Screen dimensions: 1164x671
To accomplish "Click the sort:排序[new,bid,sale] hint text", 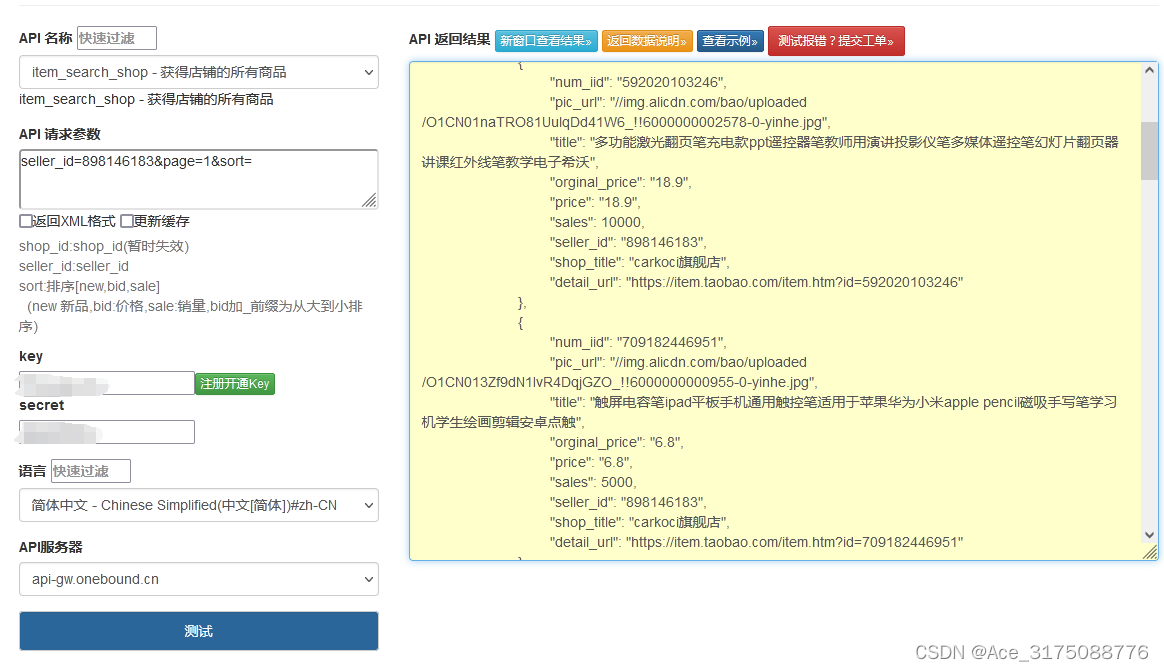I will pyautogui.click(x=89, y=287).
